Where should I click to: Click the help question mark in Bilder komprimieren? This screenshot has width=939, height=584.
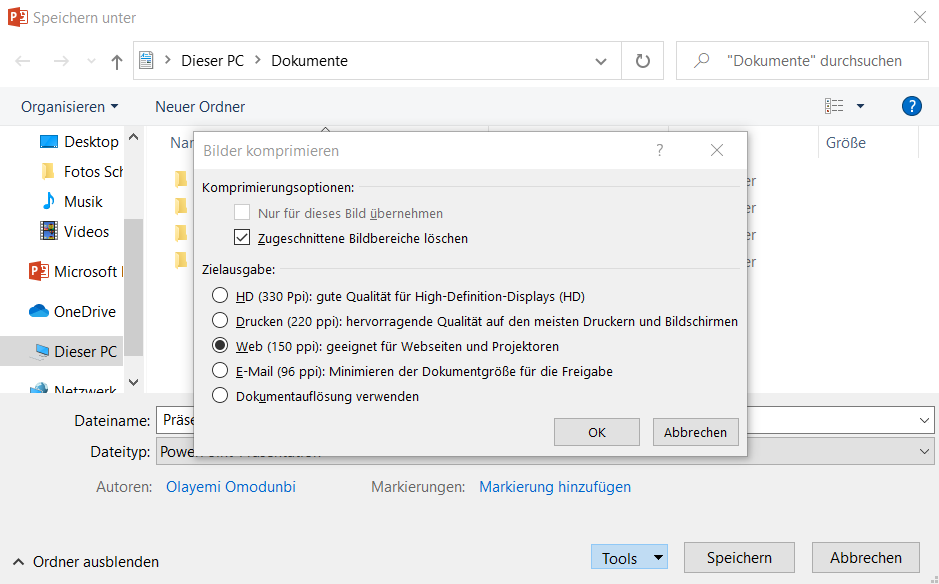(x=660, y=151)
